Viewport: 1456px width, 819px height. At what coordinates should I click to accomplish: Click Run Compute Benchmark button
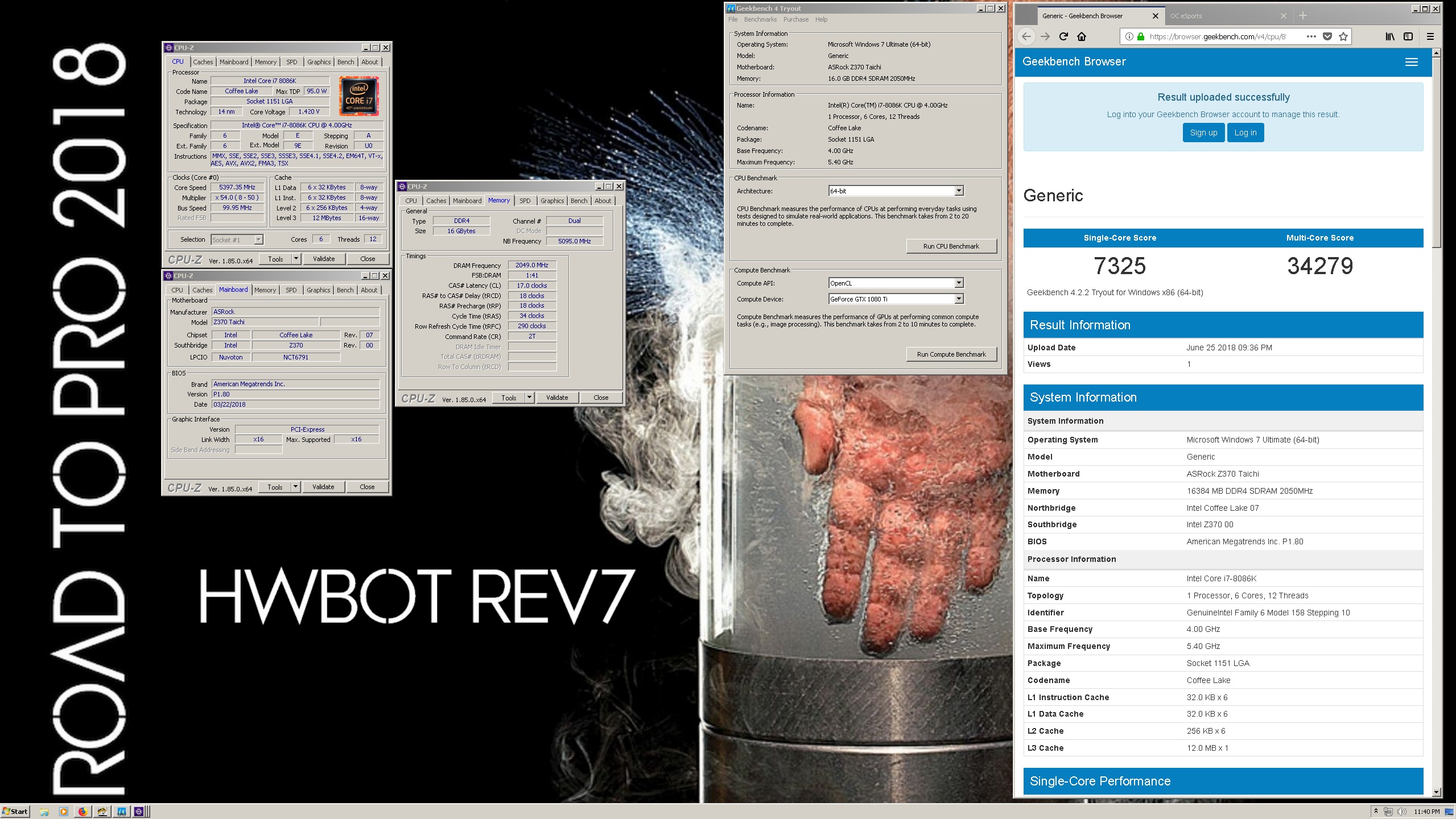click(x=951, y=354)
